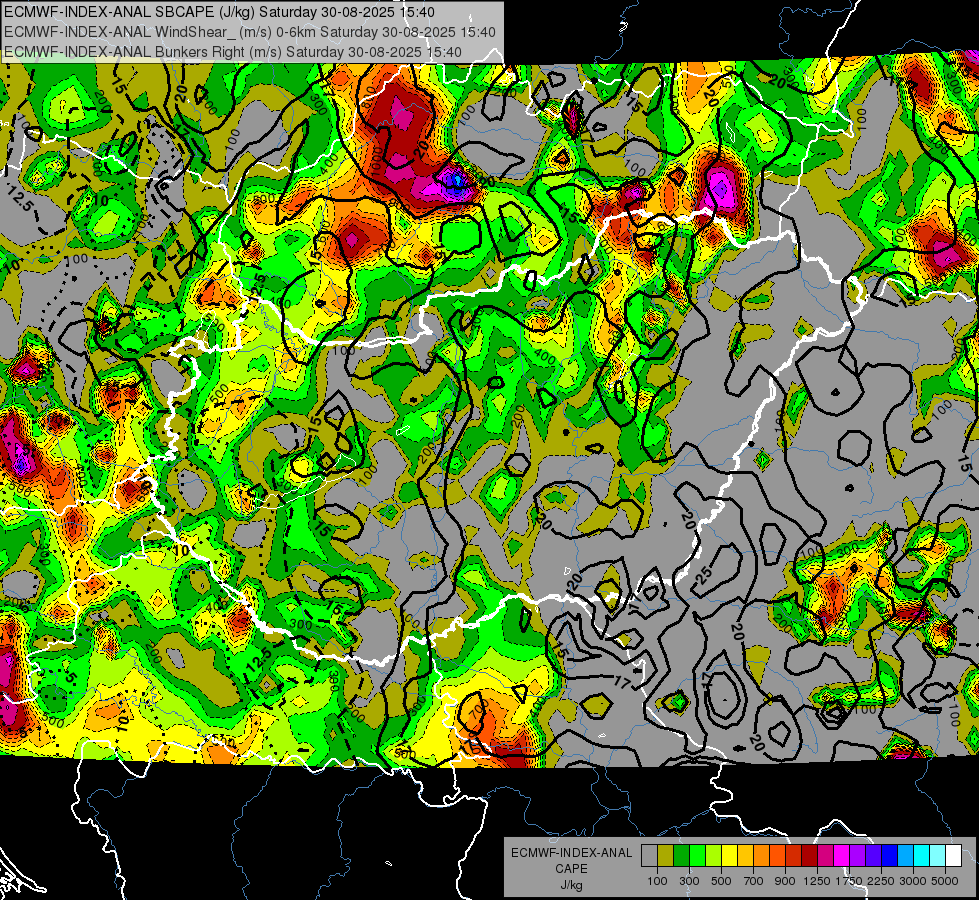Image resolution: width=979 pixels, height=900 pixels.
Task: Click the gray swatch in CAPE legend
Action: point(649,856)
